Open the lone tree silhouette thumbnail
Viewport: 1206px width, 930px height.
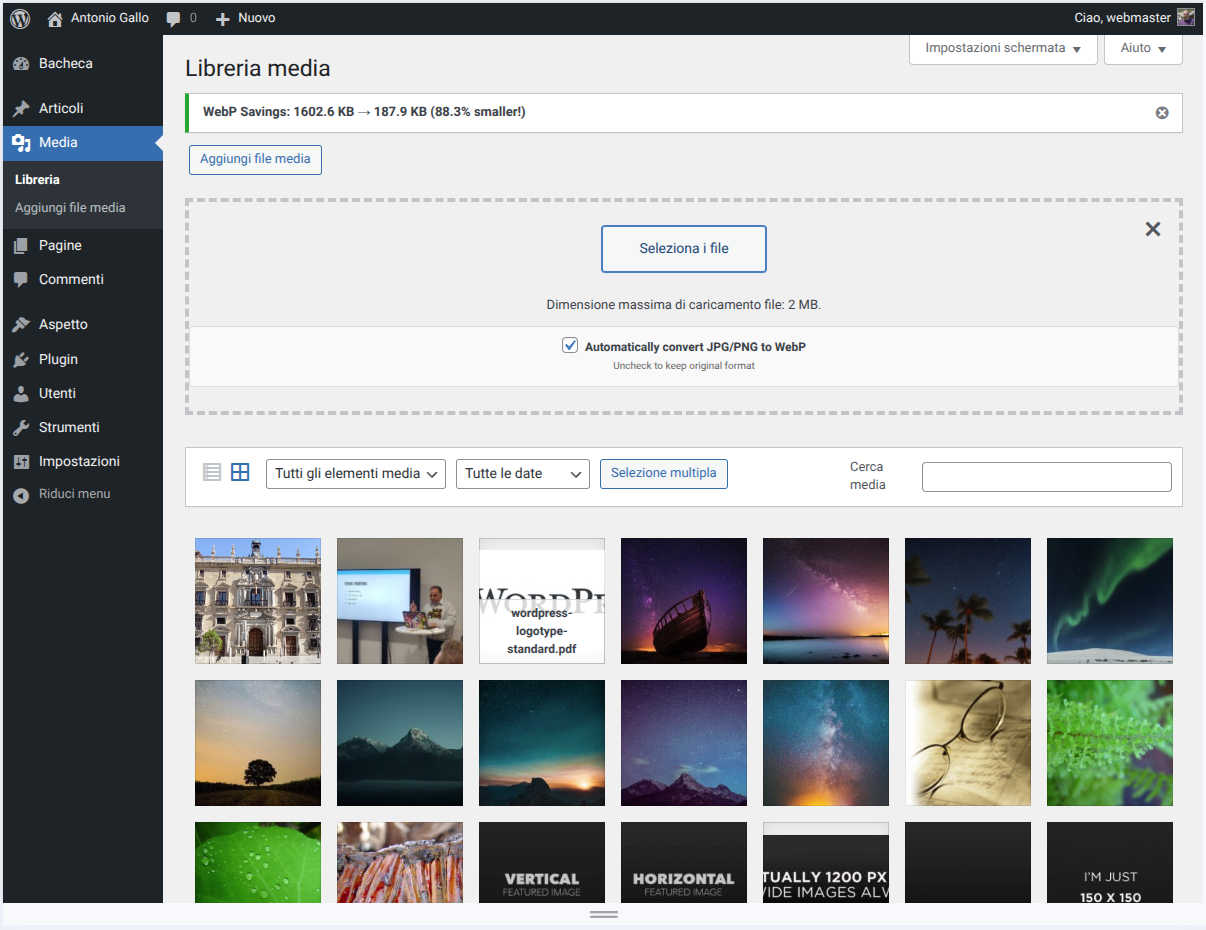pyautogui.click(x=258, y=743)
